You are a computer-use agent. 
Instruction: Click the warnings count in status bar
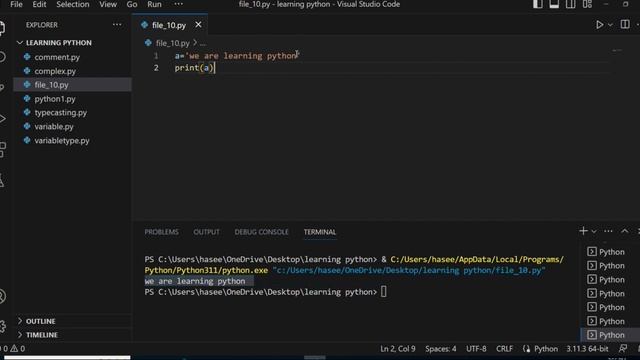(x=18, y=349)
